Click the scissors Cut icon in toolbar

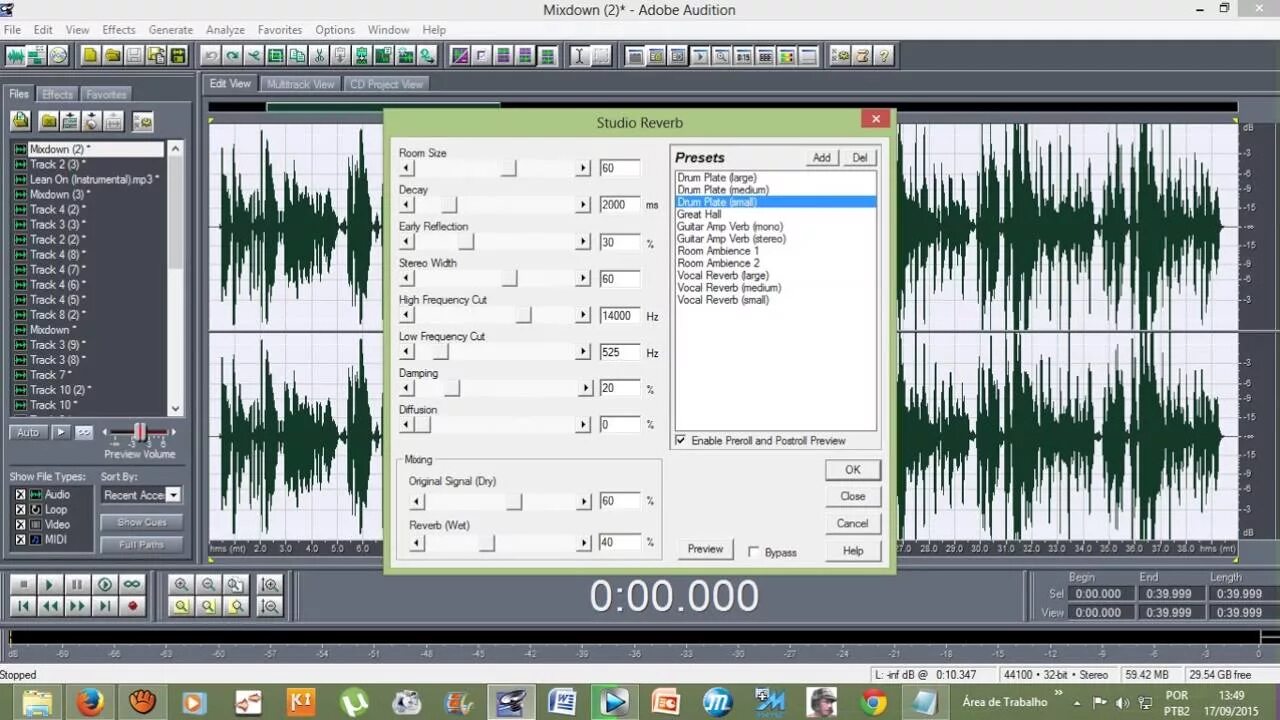click(319, 56)
